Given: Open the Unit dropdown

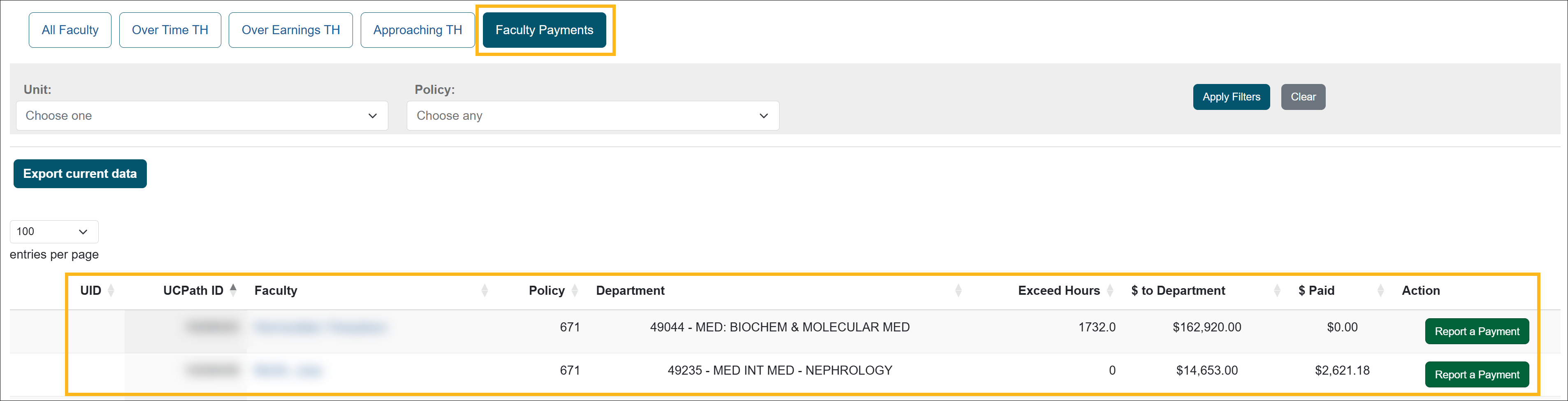Looking at the screenshot, I should pos(202,116).
